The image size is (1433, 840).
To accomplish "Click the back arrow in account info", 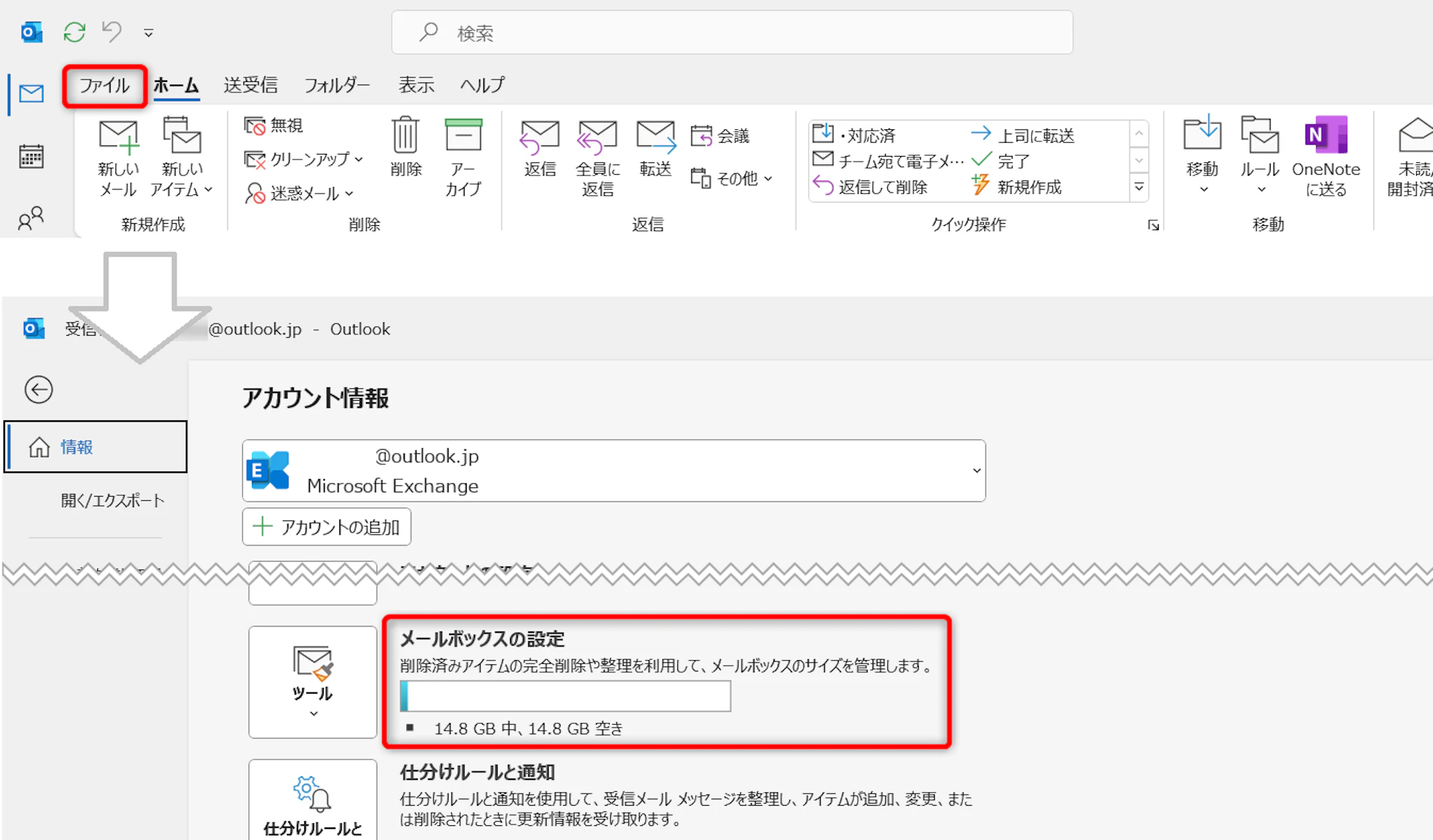I will pos(38,390).
